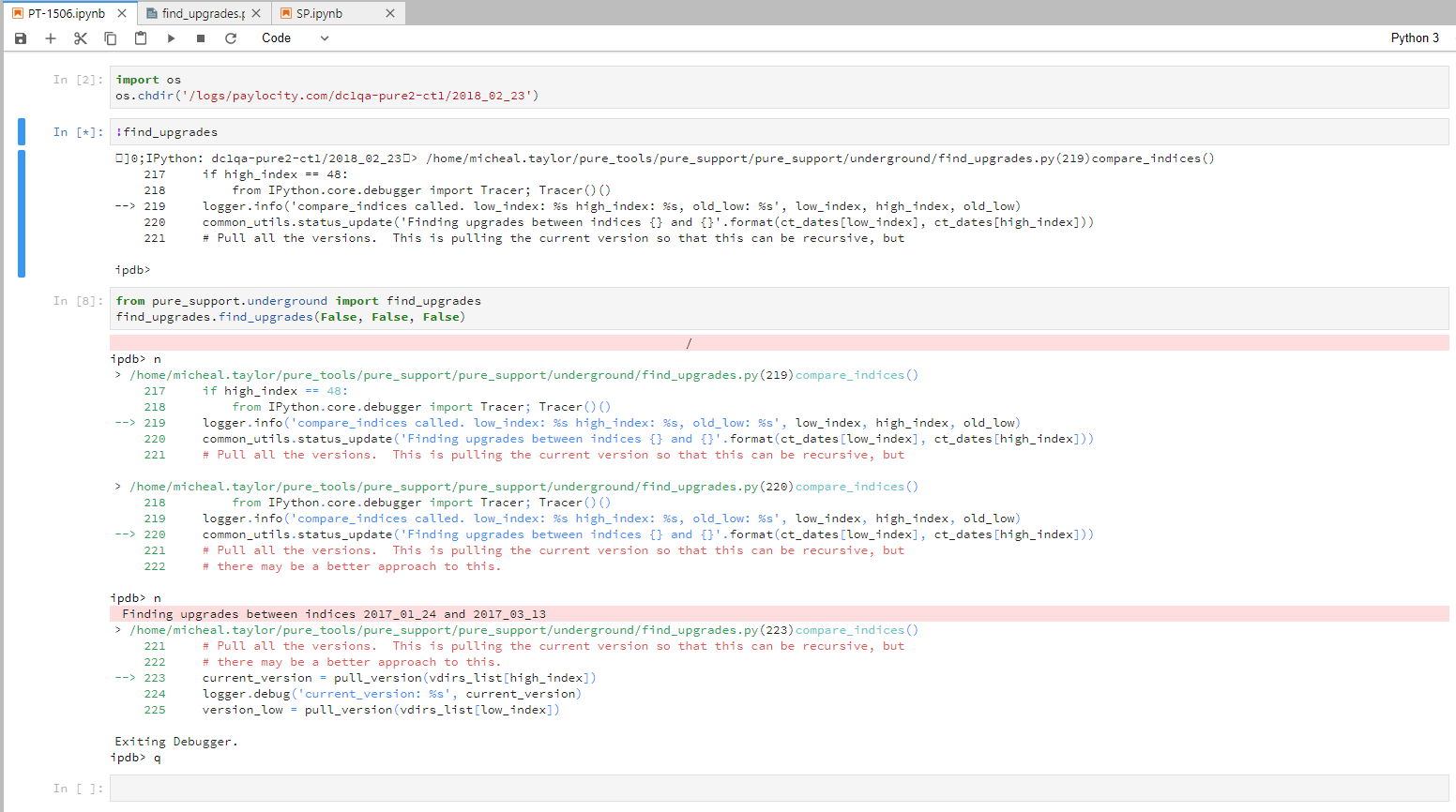The image size is (1456, 812).
Task: Run the selected cell with the play icon
Action: click(x=171, y=38)
